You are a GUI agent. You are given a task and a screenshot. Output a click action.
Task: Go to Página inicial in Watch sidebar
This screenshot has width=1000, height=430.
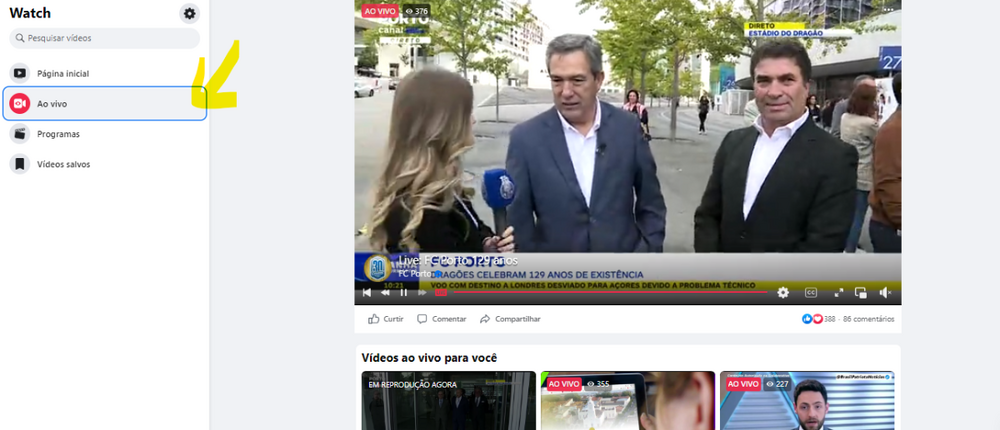105,73
